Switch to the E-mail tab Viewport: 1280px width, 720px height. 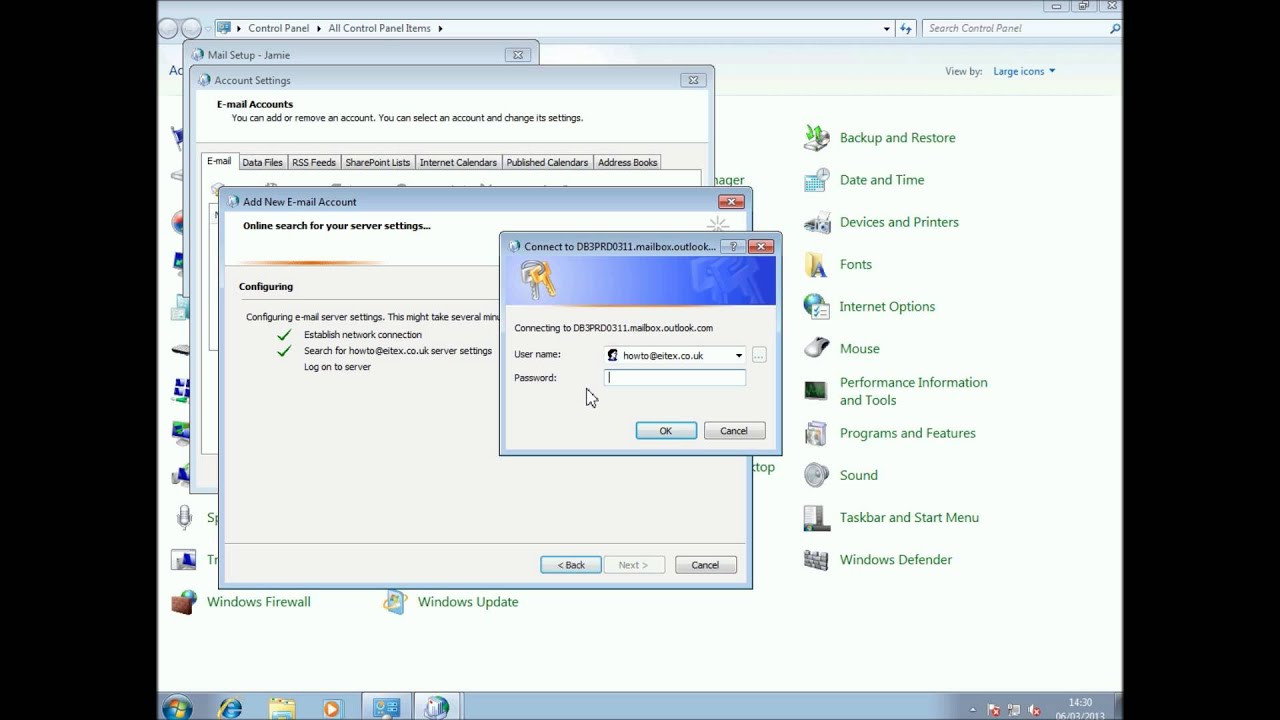coord(219,161)
